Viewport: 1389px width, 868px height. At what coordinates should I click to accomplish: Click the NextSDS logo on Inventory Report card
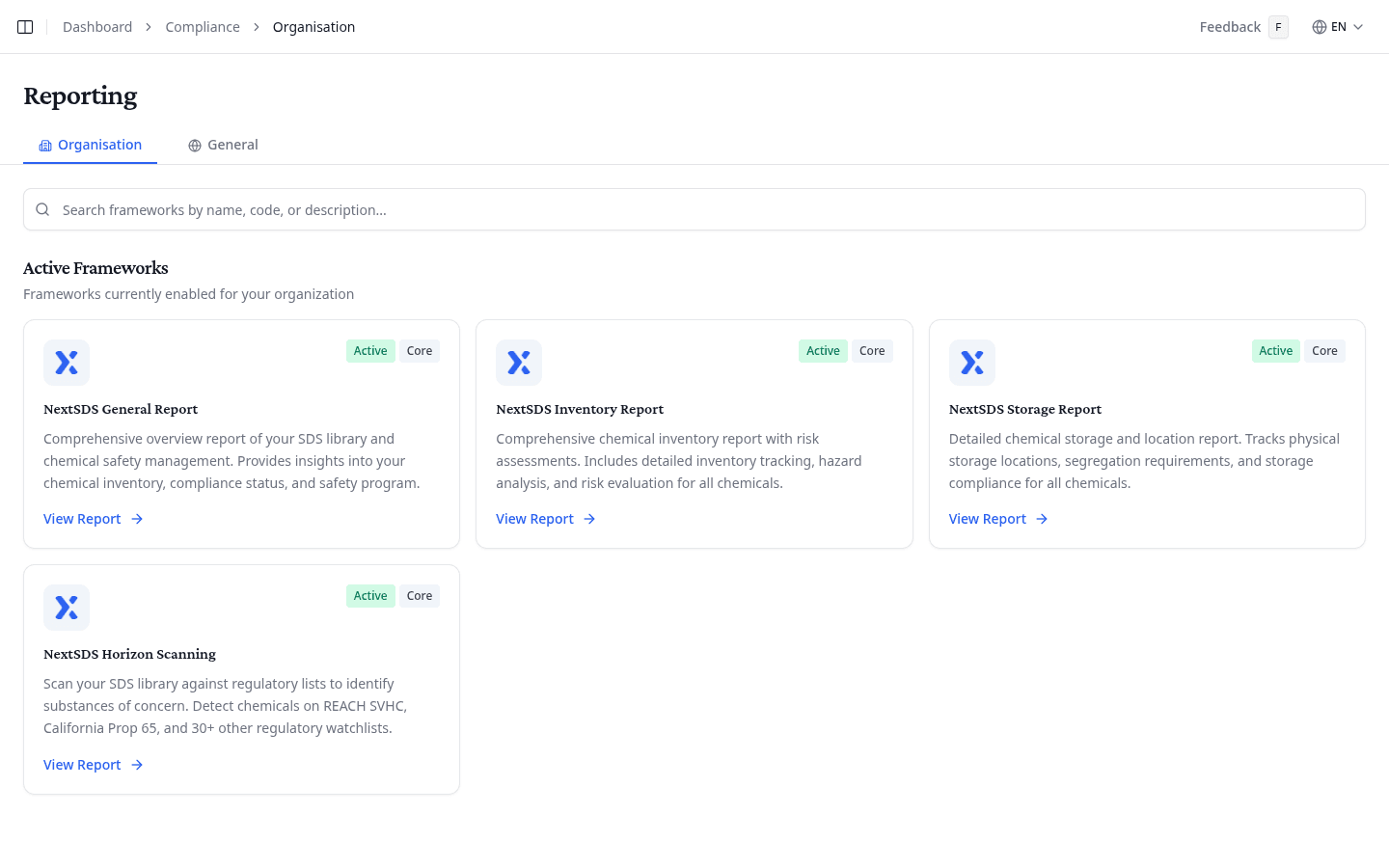pos(519,362)
